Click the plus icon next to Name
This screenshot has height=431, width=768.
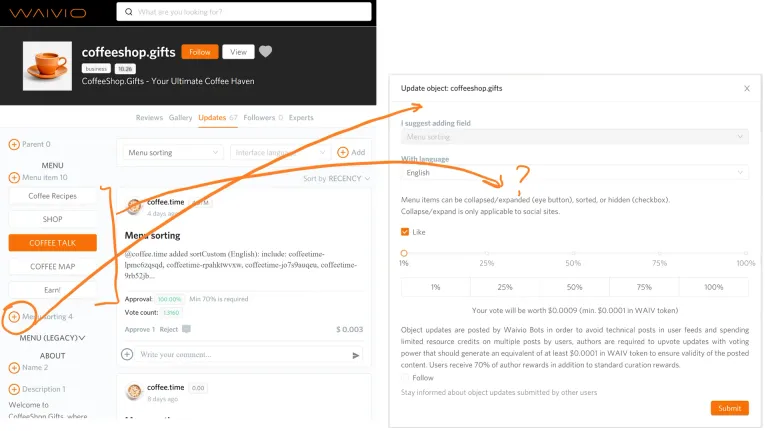(x=14, y=368)
